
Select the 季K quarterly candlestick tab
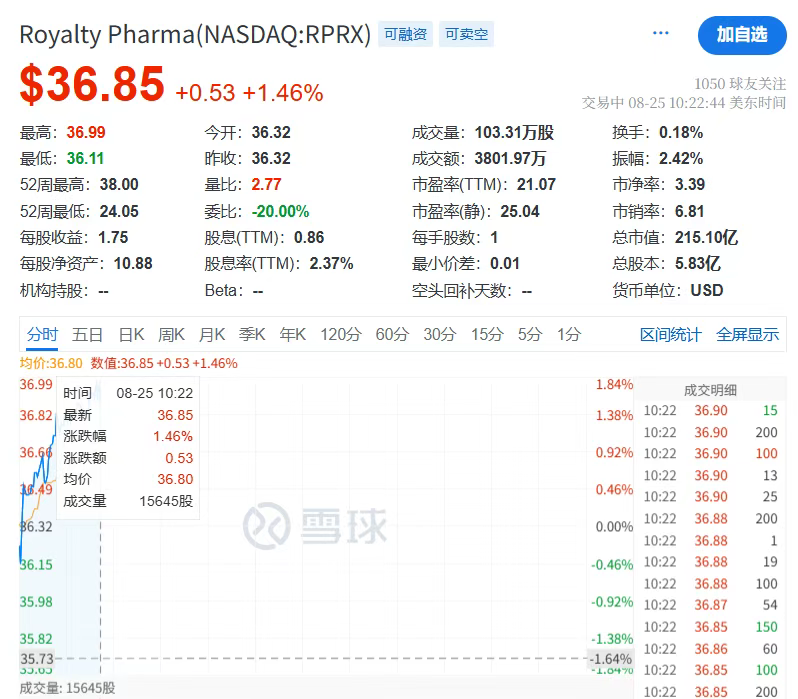click(252, 335)
